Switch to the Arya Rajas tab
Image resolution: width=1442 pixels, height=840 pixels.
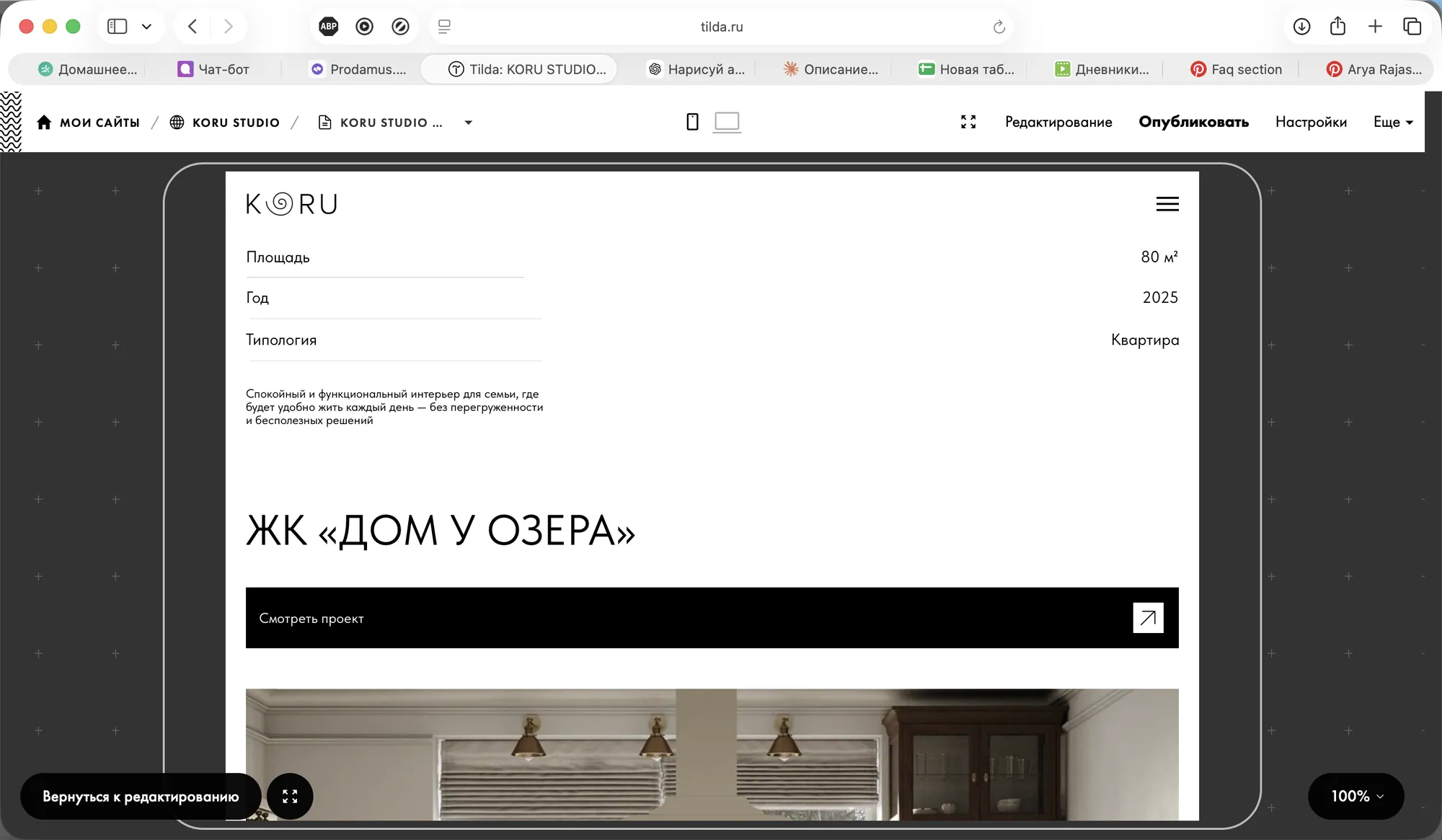(1374, 69)
